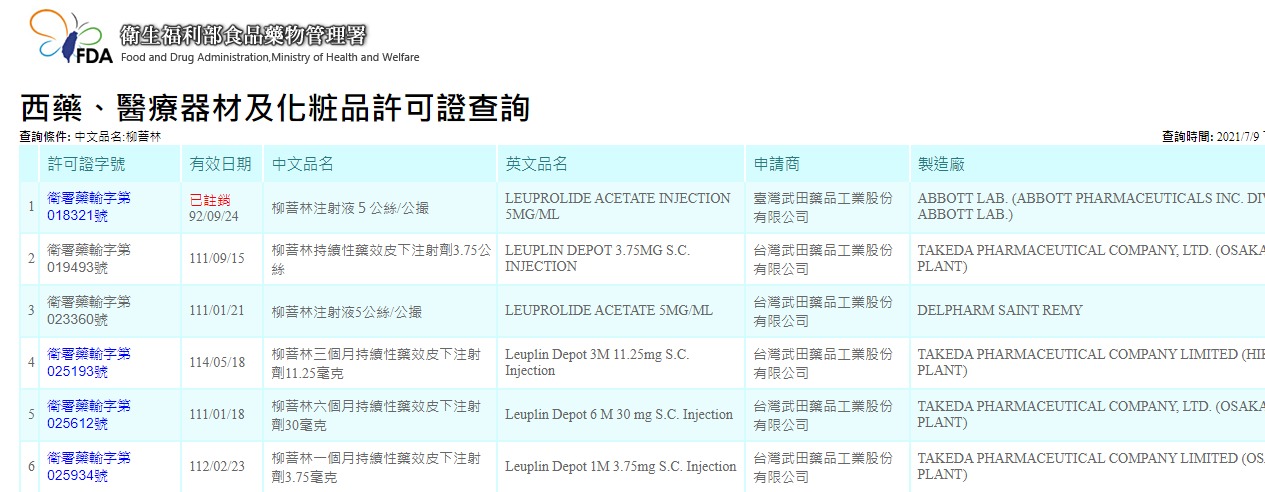
Task: Click the 製造廠 column header
Action: [x=941, y=164]
